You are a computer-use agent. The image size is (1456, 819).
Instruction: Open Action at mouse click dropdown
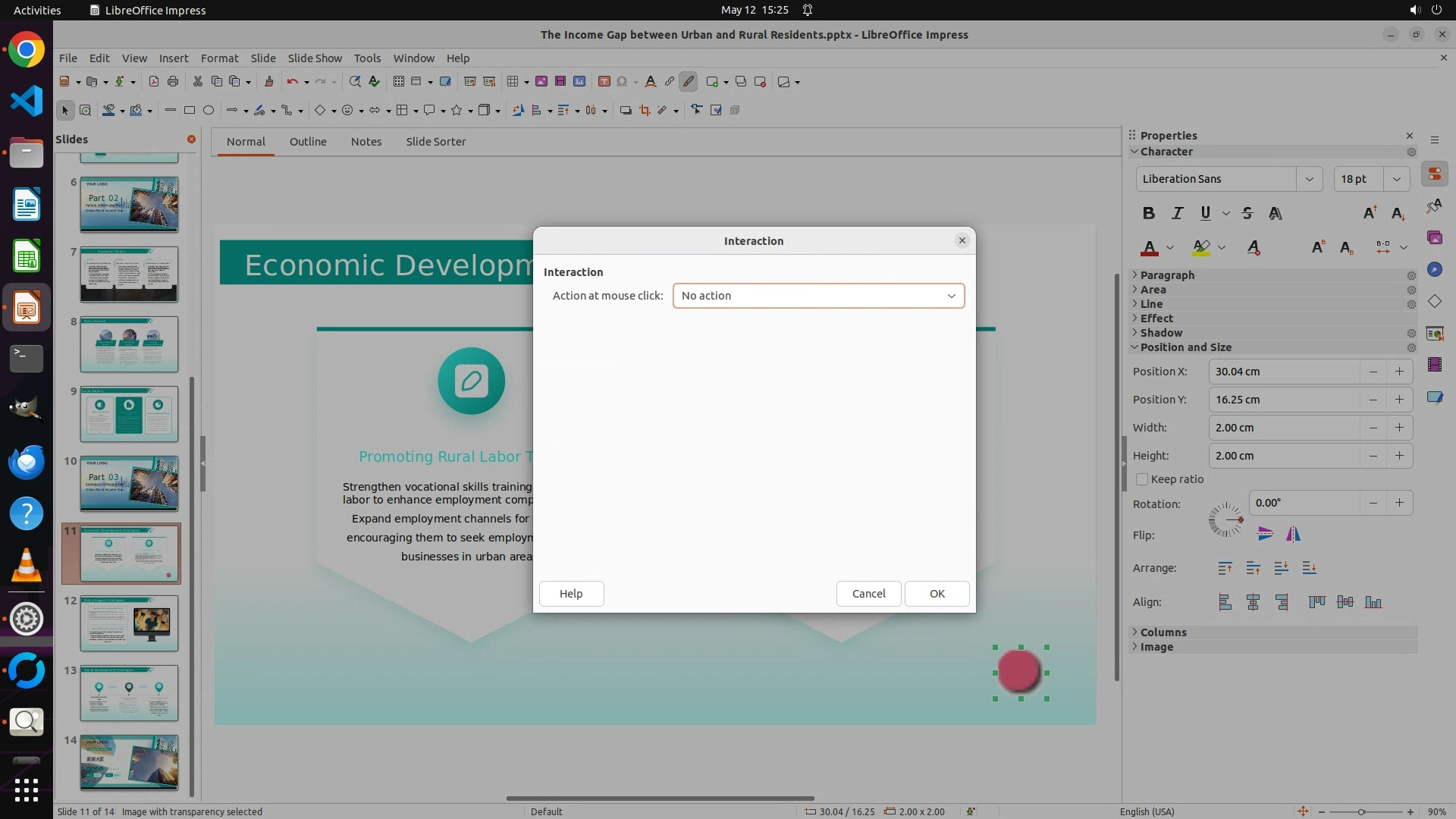(x=818, y=296)
